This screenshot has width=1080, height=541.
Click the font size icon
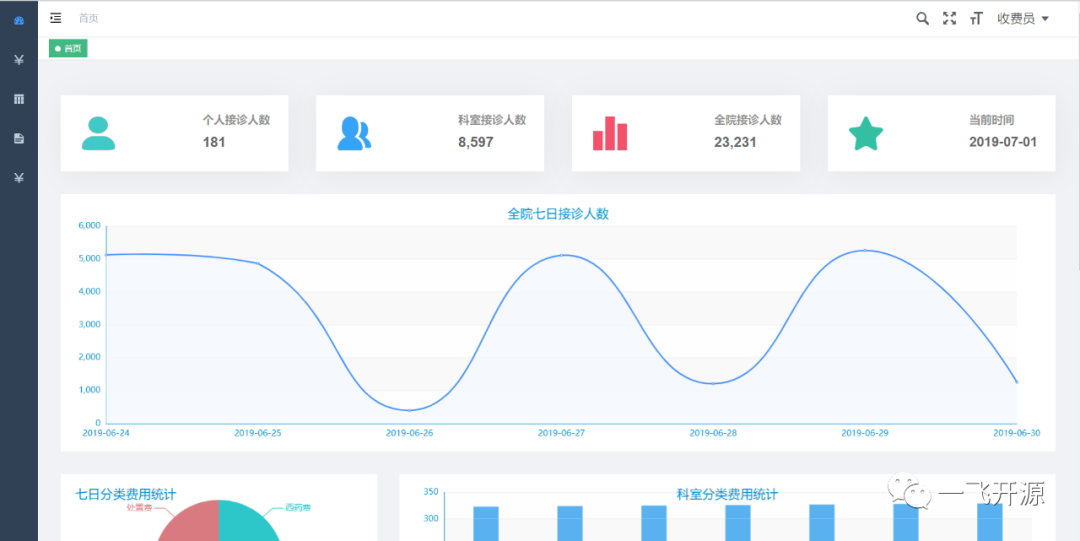[976, 18]
